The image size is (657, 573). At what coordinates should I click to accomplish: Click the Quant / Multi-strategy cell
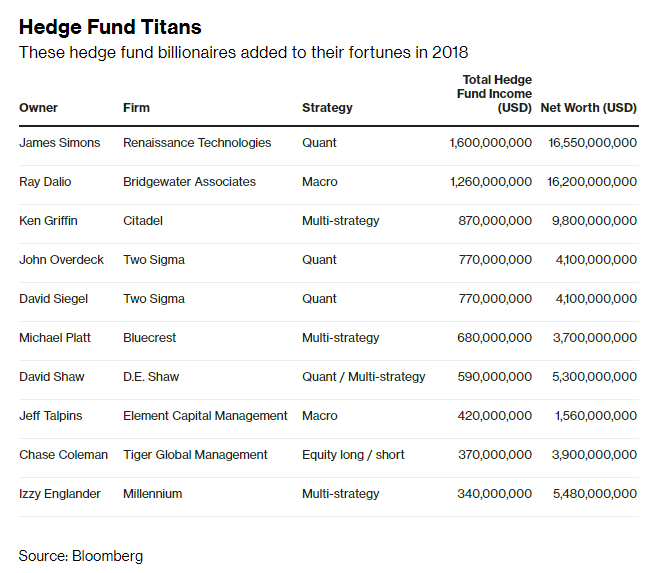(x=364, y=377)
